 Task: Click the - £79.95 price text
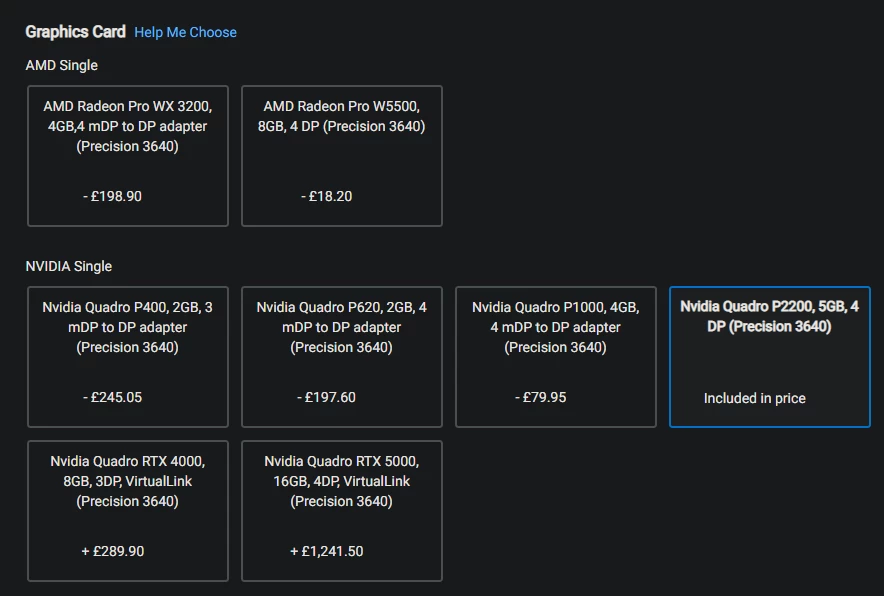[x=540, y=397]
